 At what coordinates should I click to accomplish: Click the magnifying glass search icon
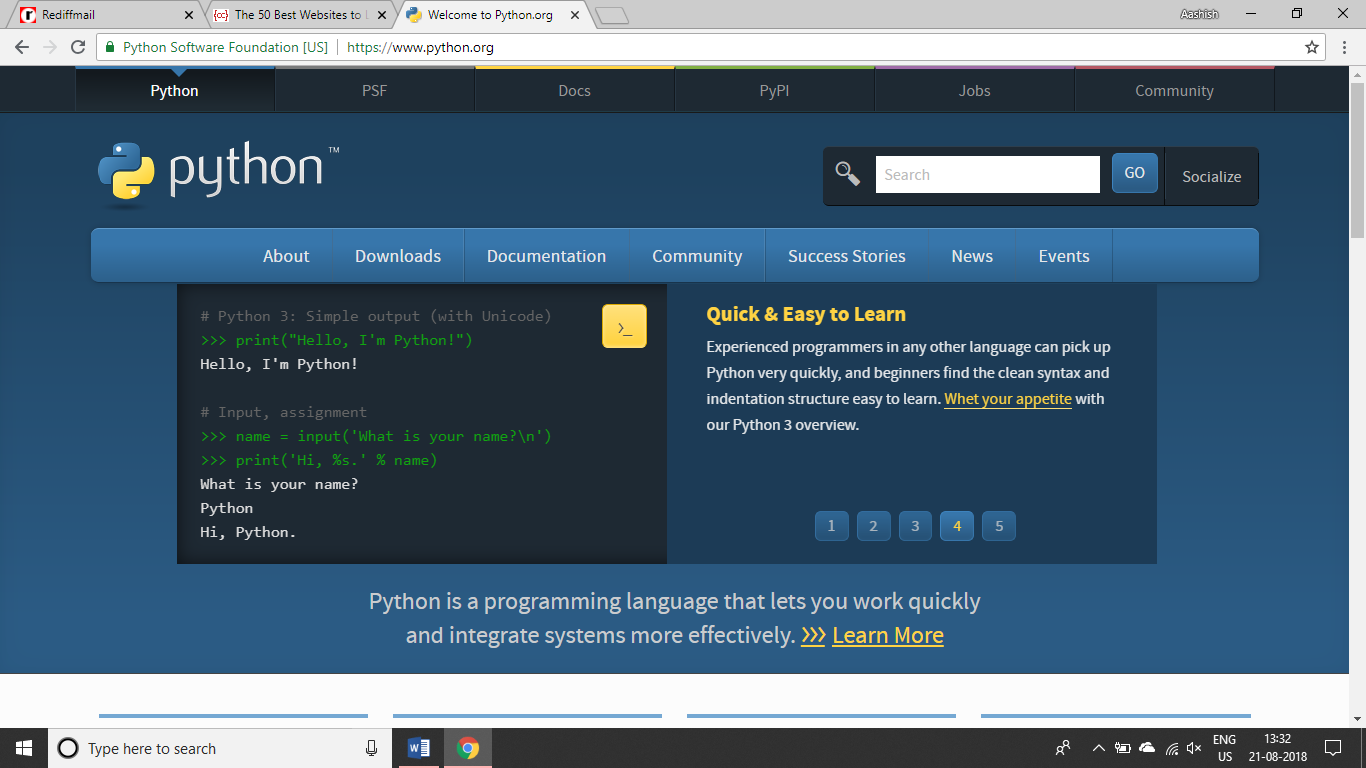pyautogui.click(x=847, y=174)
